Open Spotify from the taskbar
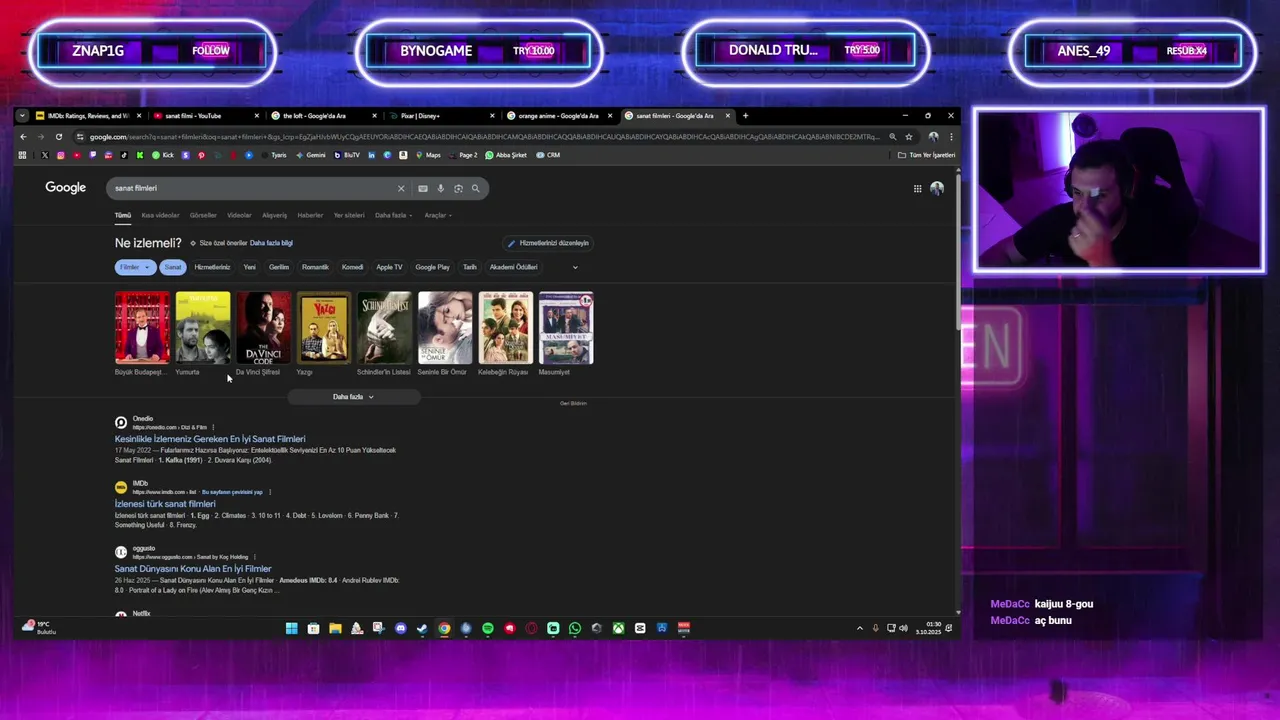Image resolution: width=1280 pixels, height=720 pixels. pos(488,628)
